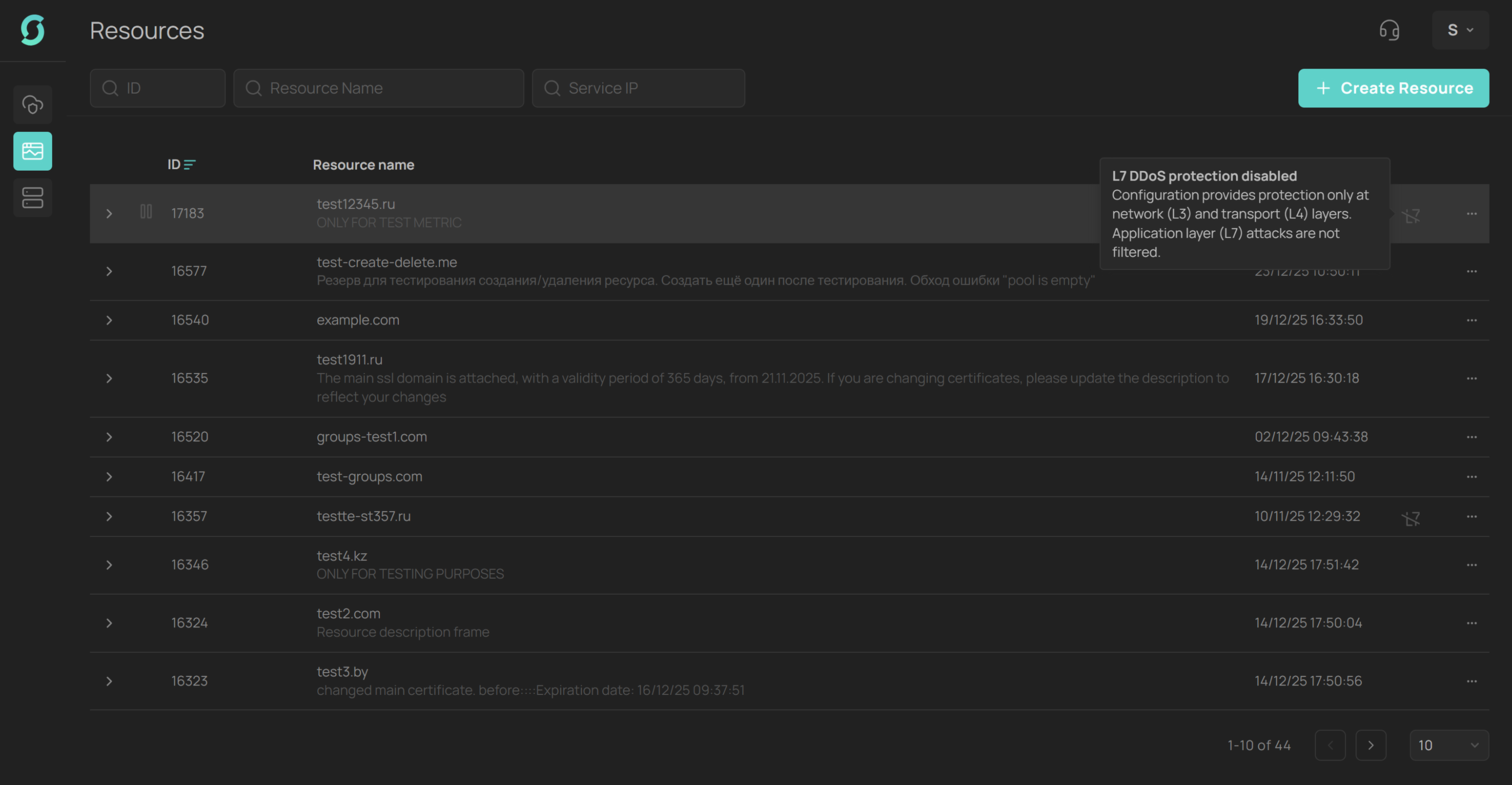Screen dimensions: 1512x785
Task: Open three-dot menu for test3.by row
Action: [1471, 681]
